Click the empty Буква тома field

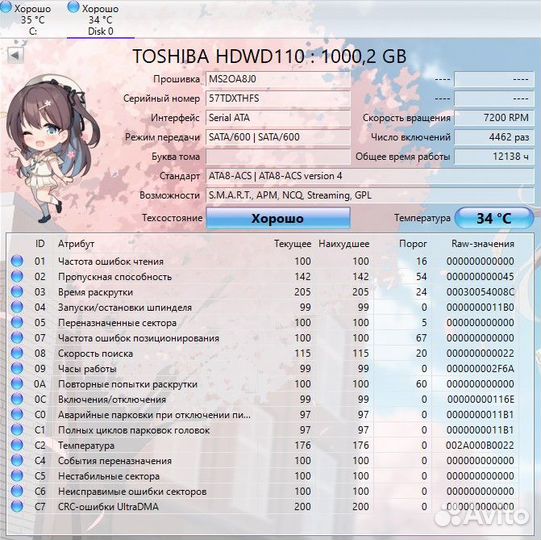point(278,157)
